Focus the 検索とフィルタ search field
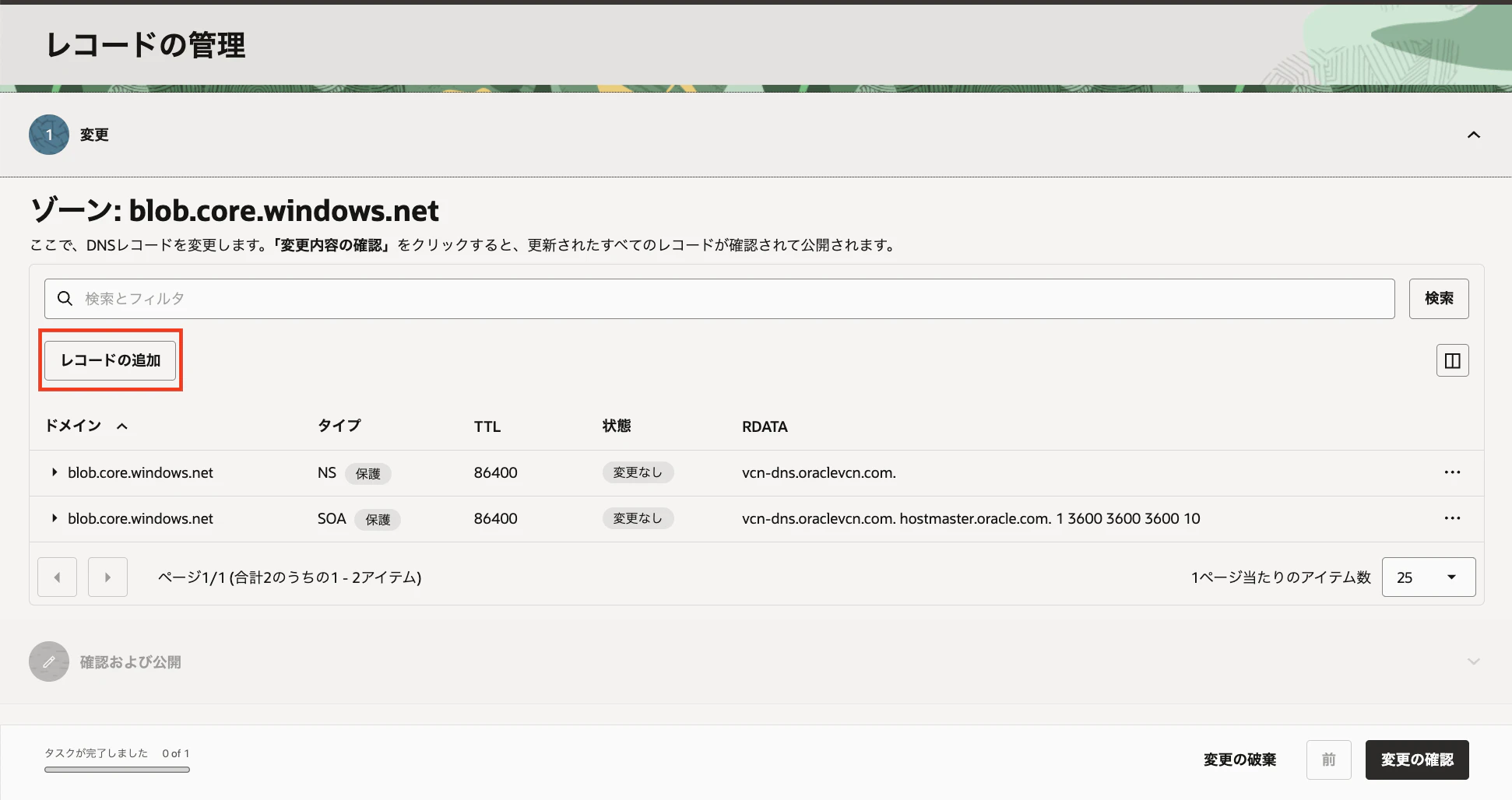The image size is (1512, 800). (719, 299)
